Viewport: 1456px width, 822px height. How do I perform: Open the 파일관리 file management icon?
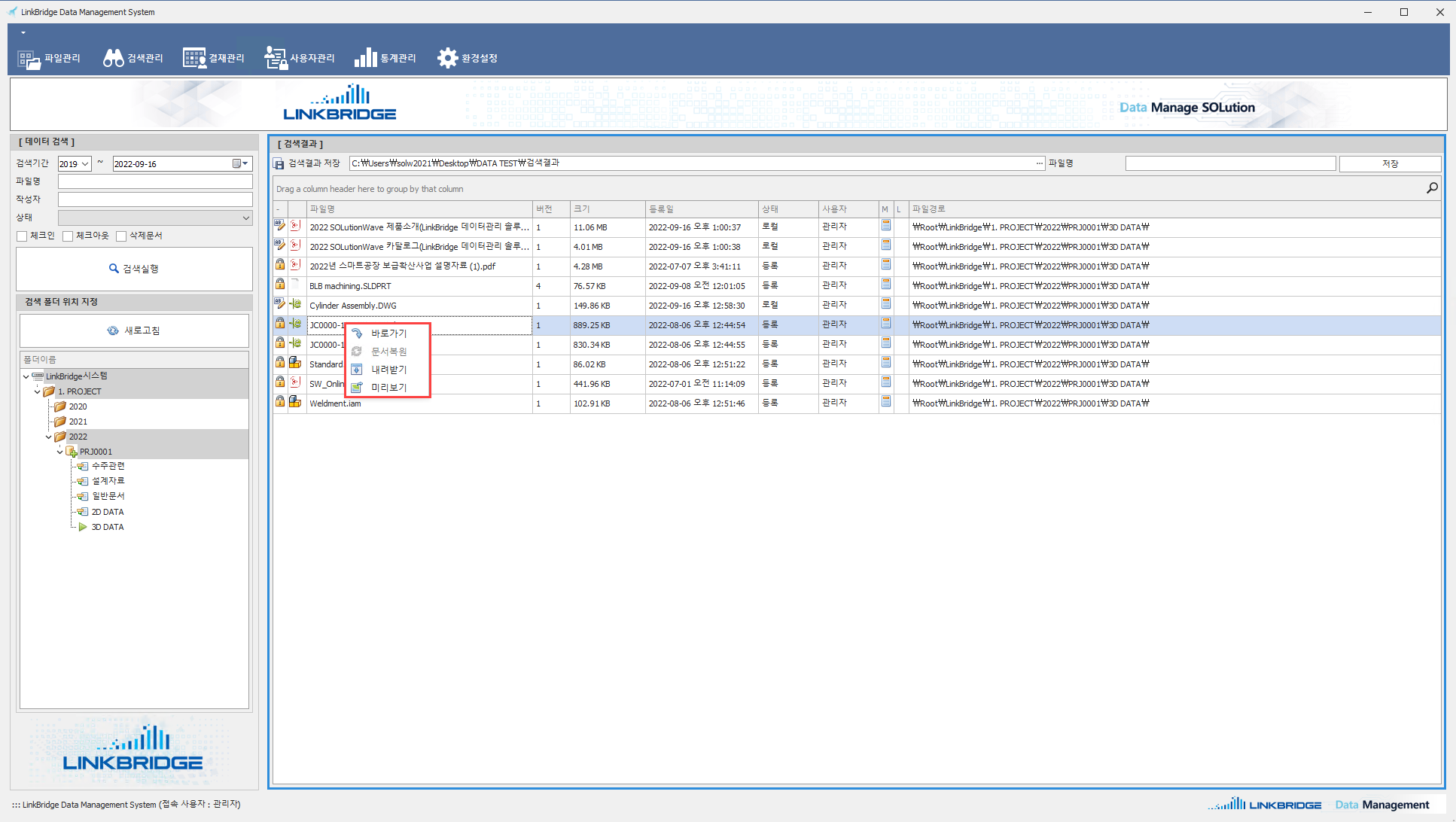(x=29, y=59)
